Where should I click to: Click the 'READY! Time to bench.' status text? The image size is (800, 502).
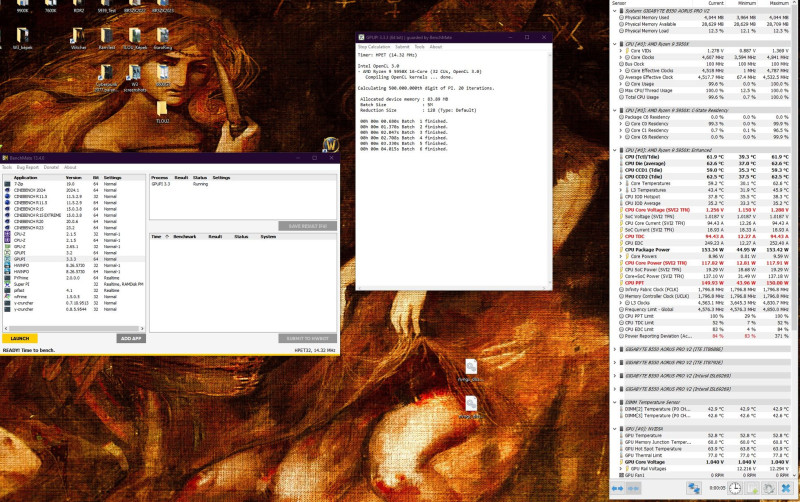click(29, 350)
